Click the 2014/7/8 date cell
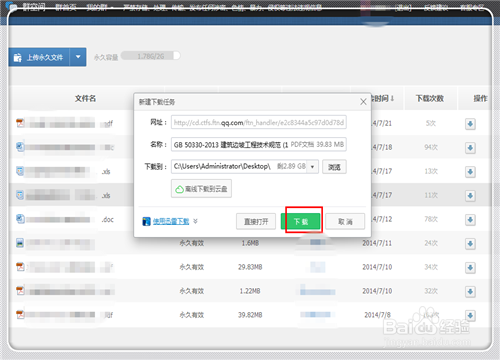 tap(377, 315)
